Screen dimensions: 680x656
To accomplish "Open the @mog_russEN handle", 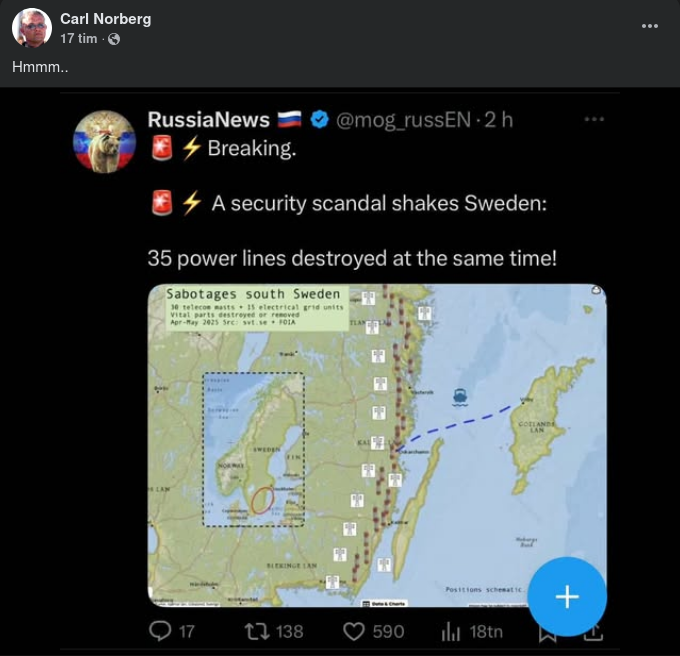I will pyautogui.click(x=403, y=120).
